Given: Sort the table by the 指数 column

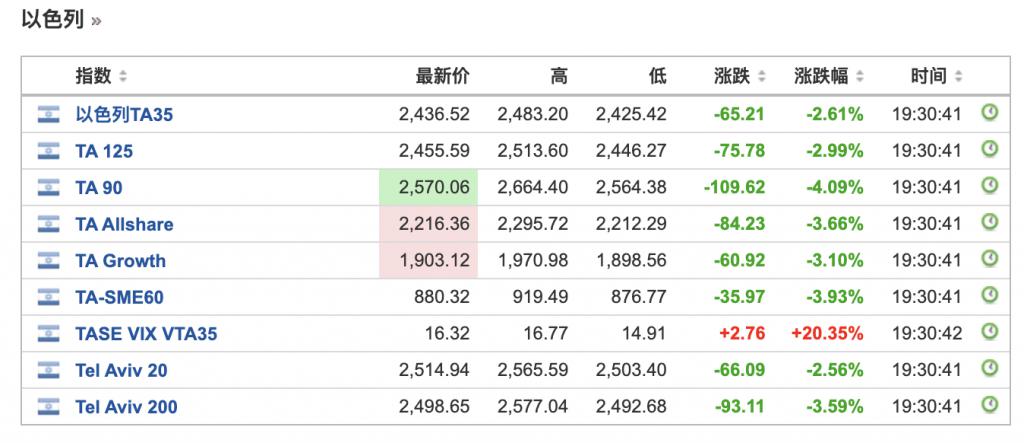Looking at the screenshot, I should [x=122, y=76].
